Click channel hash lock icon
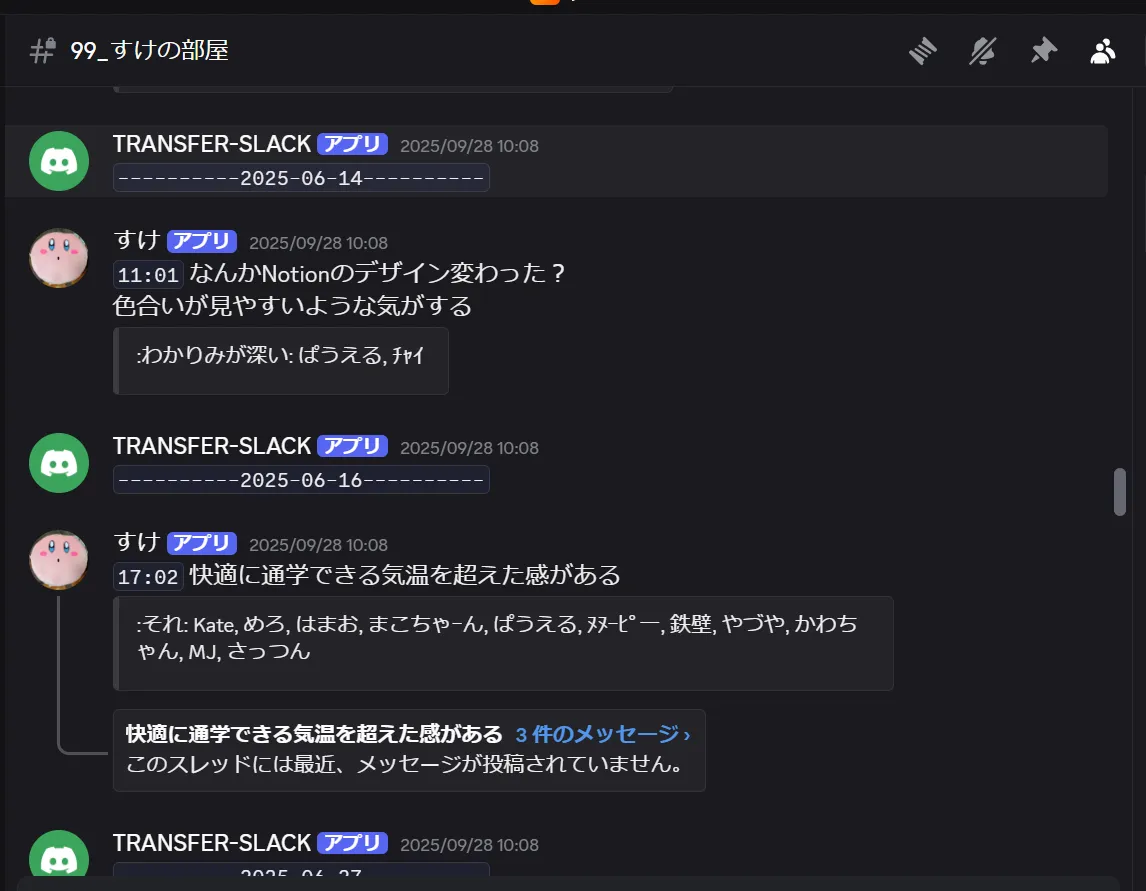This screenshot has height=891, width=1146. coord(42,50)
